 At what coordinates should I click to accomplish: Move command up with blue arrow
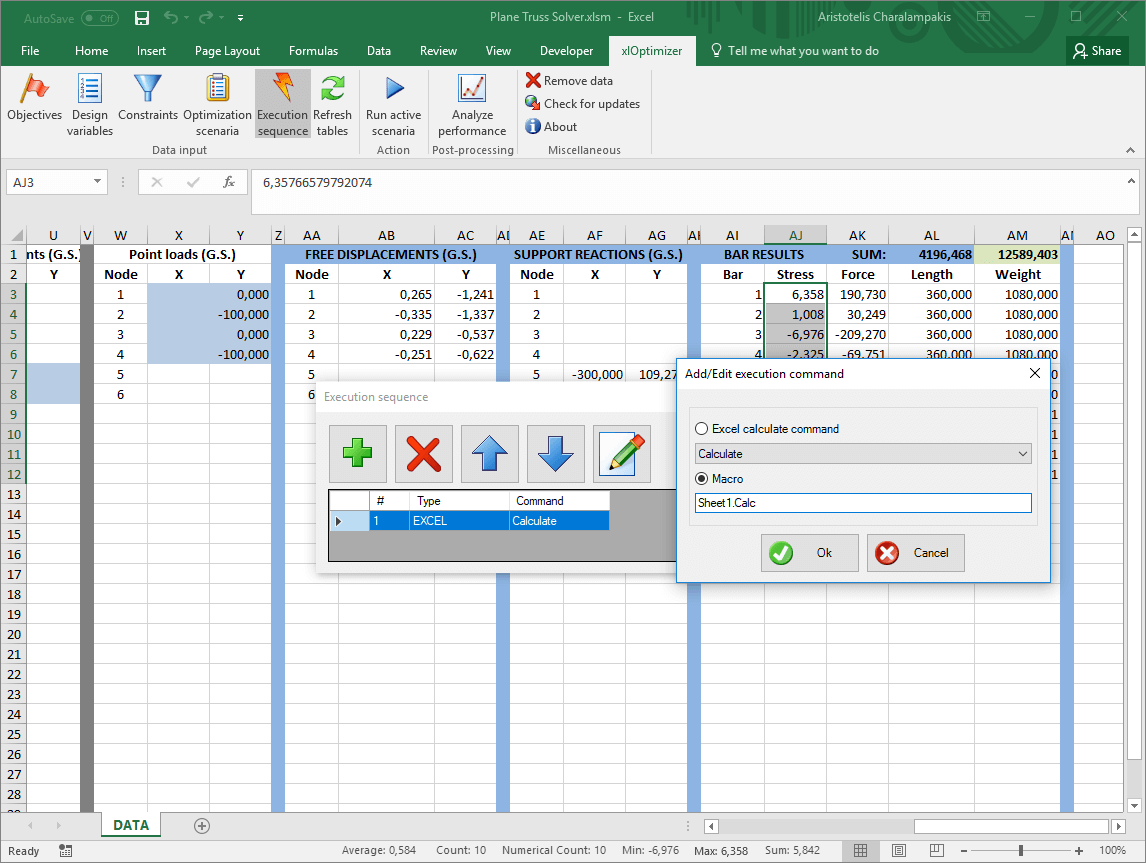(x=489, y=454)
